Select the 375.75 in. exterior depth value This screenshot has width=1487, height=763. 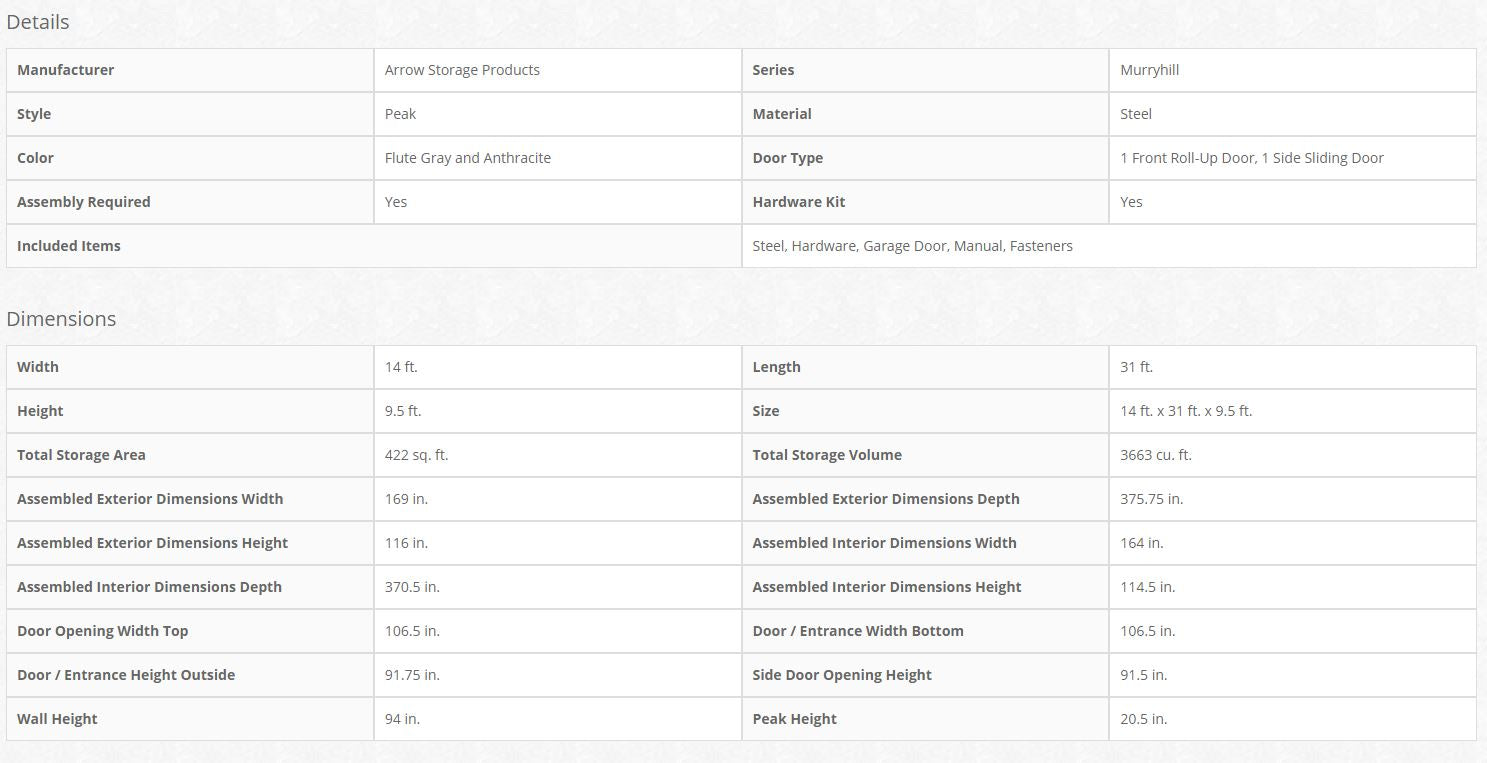point(1151,499)
